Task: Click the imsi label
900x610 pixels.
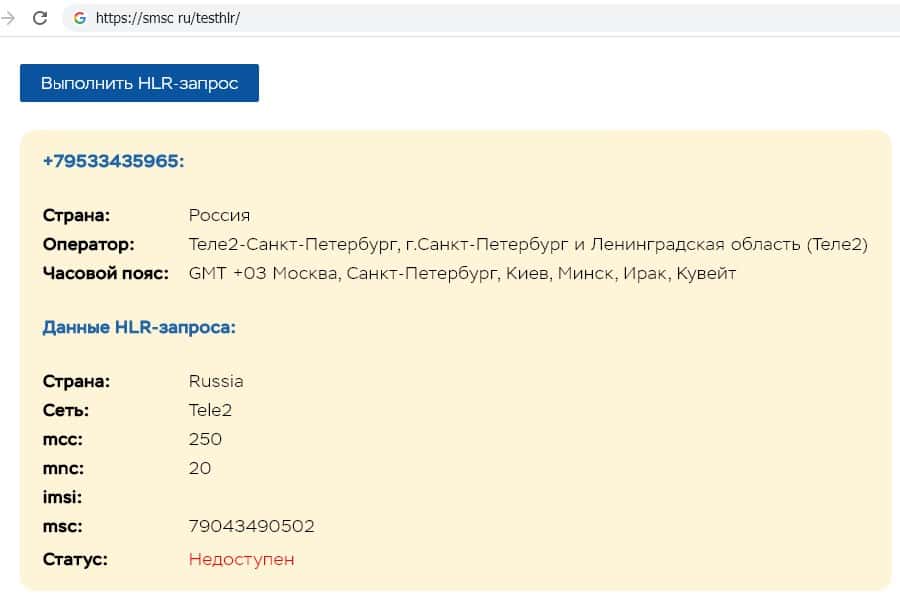Action: click(x=62, y=497)
